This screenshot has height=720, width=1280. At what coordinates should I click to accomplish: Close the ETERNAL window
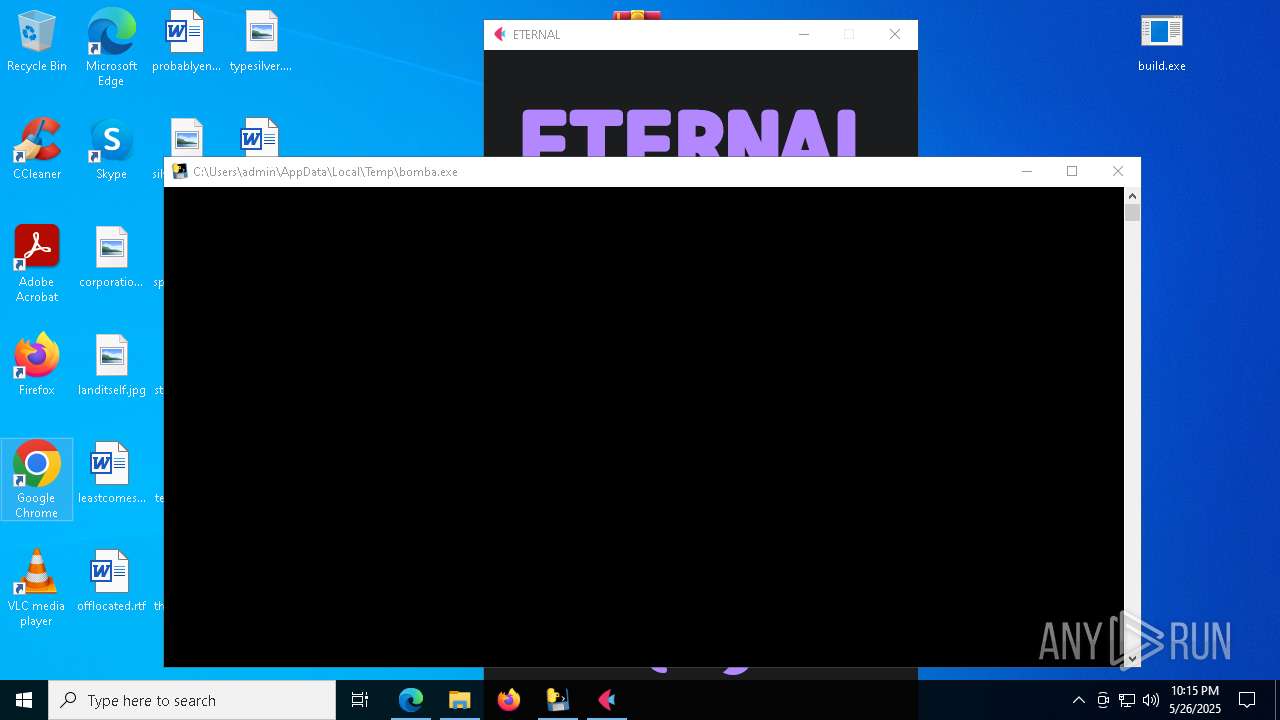895,34
